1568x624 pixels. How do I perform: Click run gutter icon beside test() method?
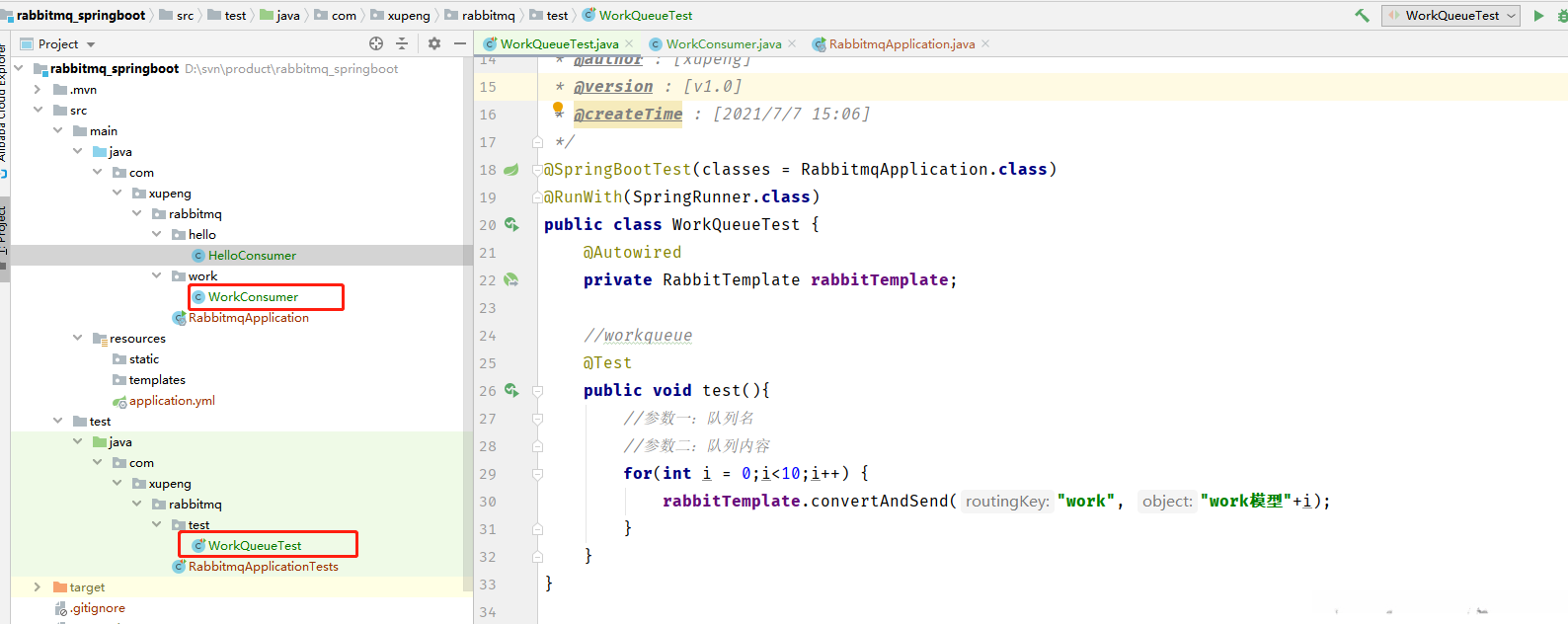[x=511, y=390]
